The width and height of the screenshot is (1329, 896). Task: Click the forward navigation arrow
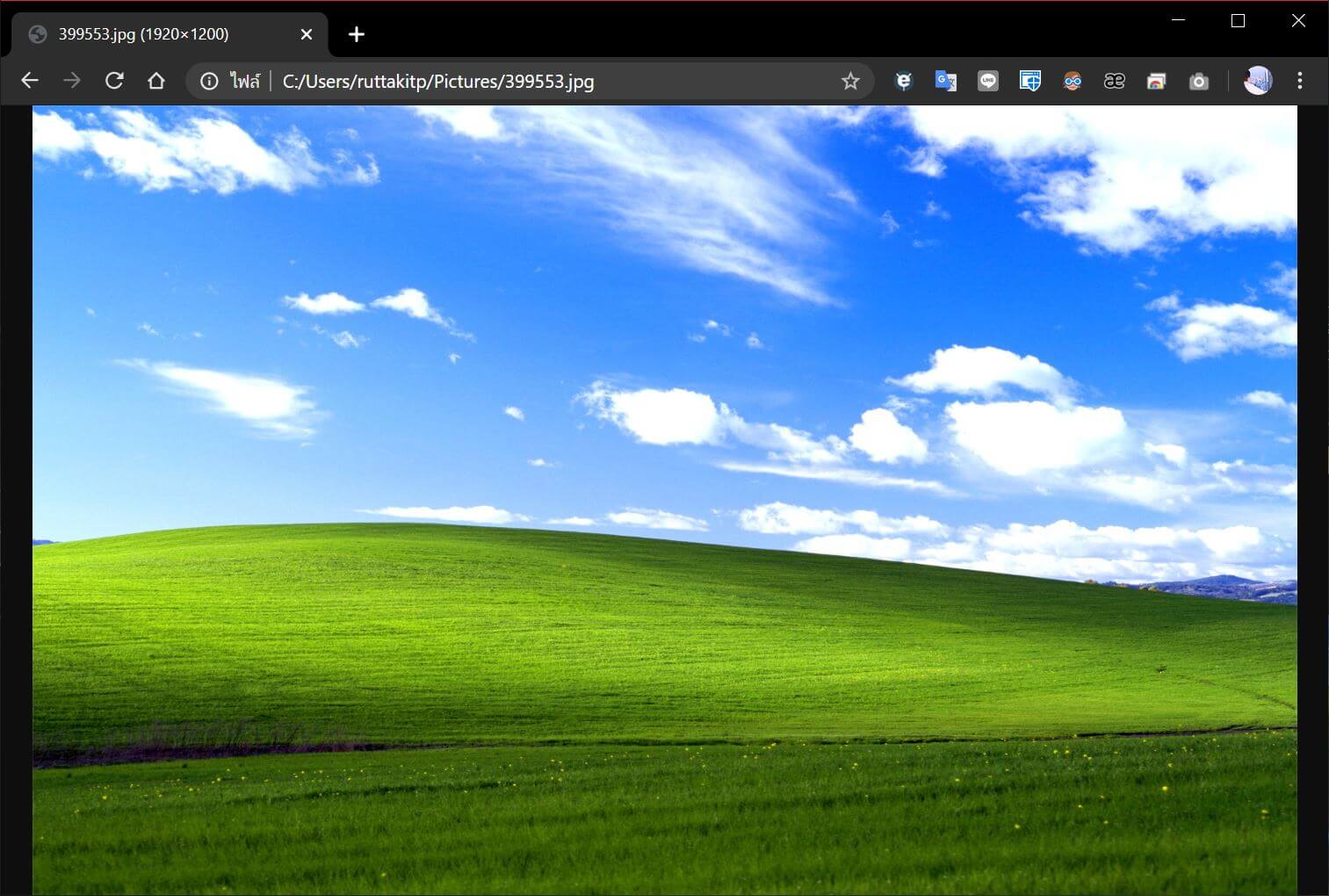tap(72, 81)
